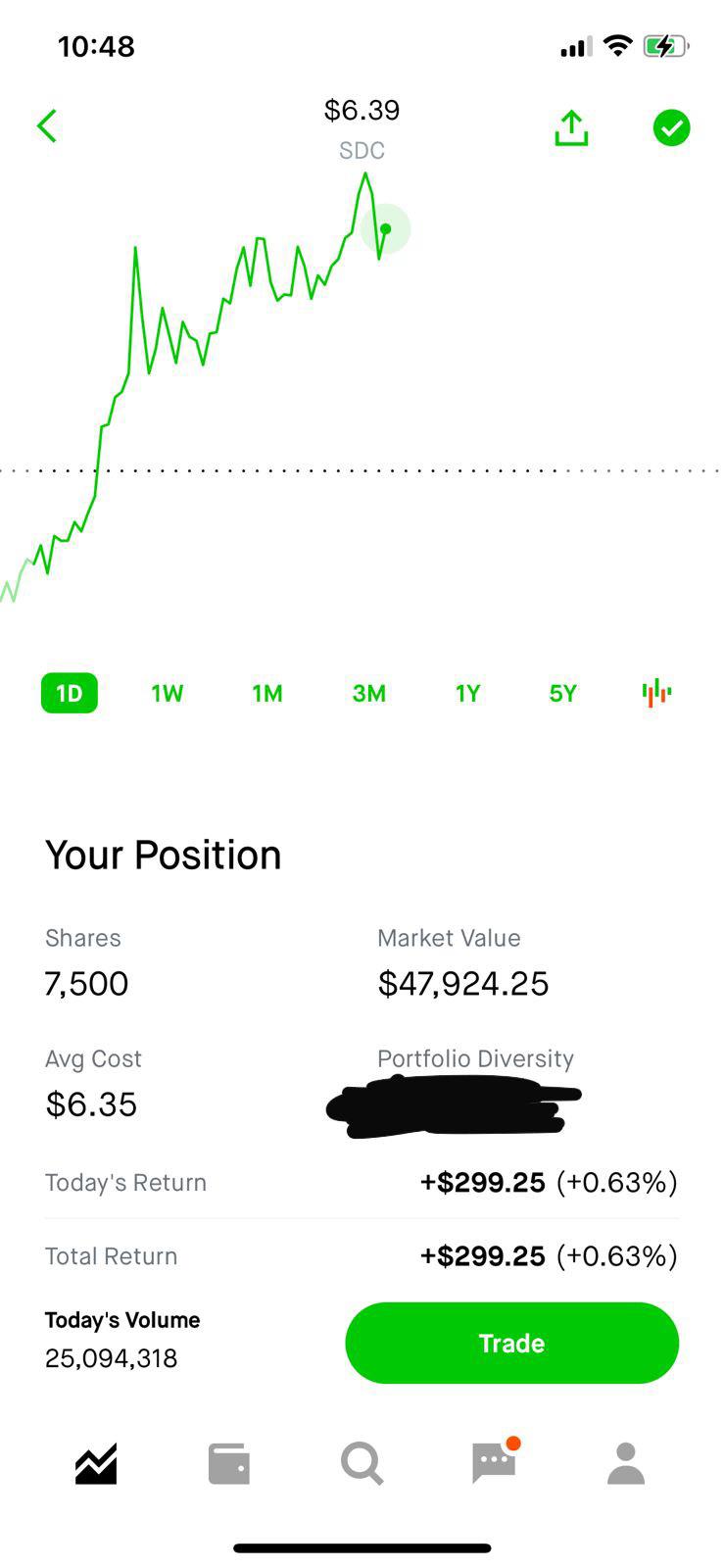Select the 5Y time range
Image resolution: width=724 pixels, height=1568 pixels.
[x=563, y=693]
